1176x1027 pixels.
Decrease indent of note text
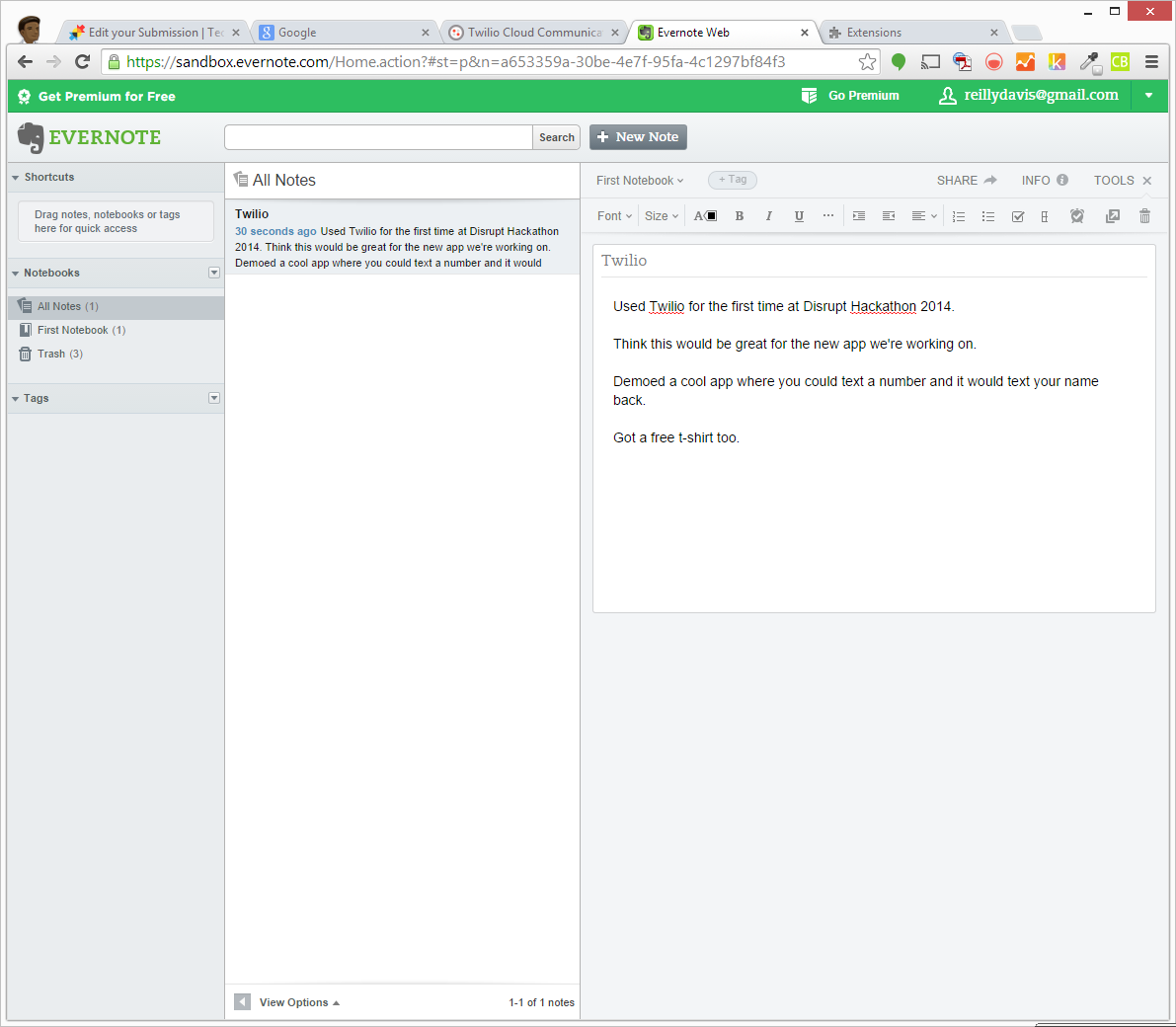(x=889, y=216)
